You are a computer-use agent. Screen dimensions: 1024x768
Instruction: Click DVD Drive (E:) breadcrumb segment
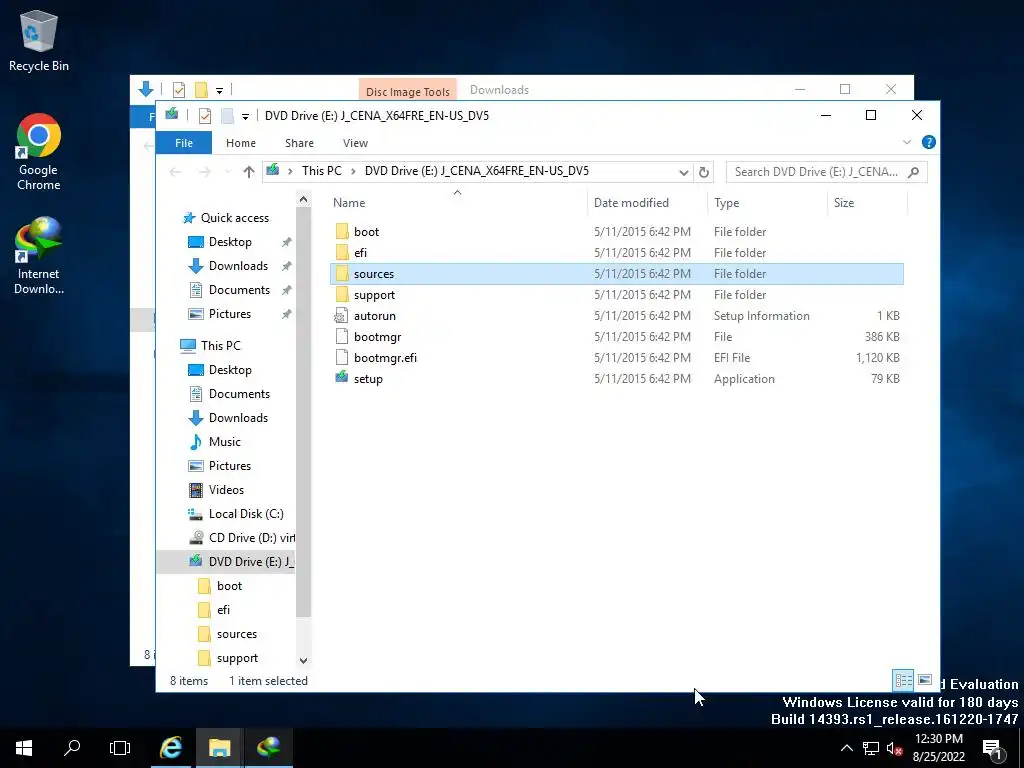(477, 171)
